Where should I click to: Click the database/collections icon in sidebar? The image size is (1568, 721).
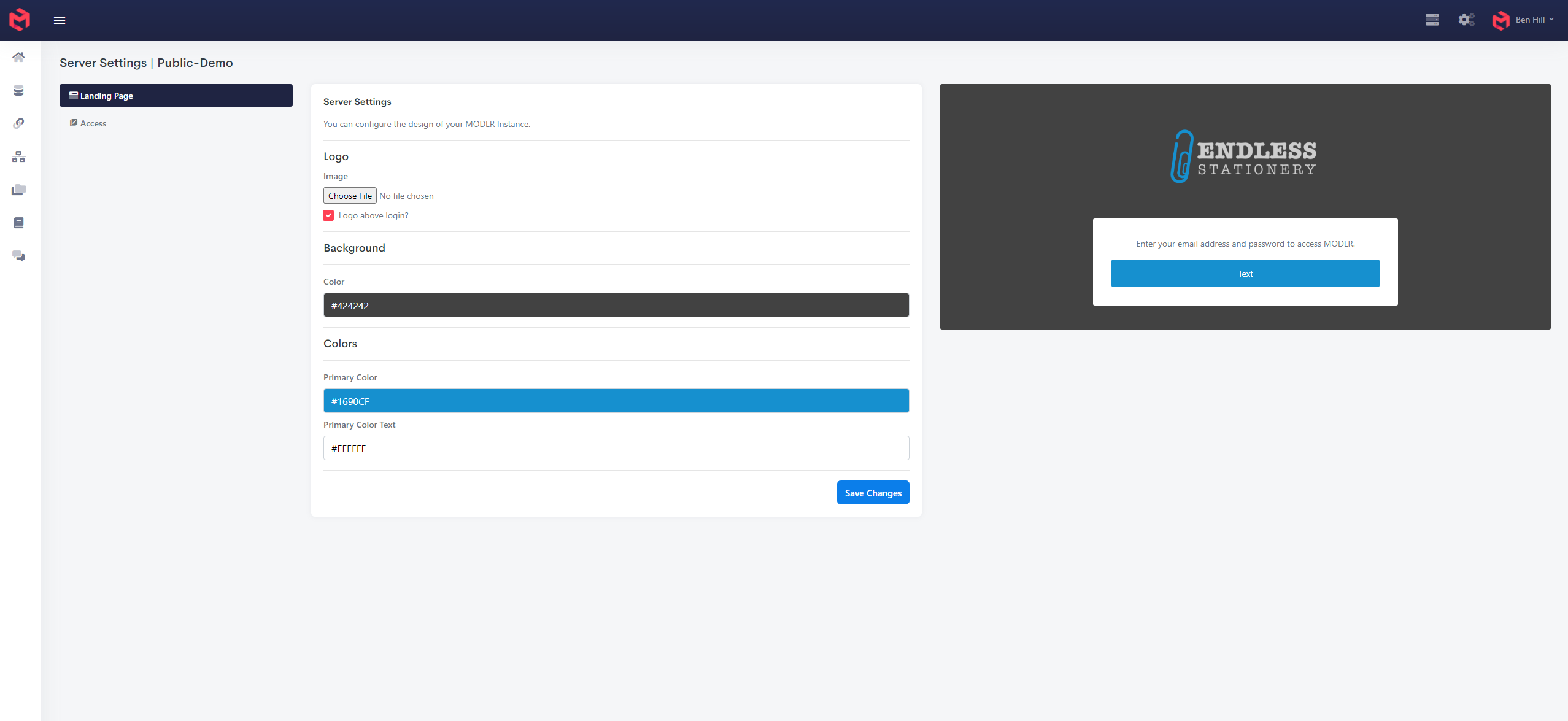18,90
